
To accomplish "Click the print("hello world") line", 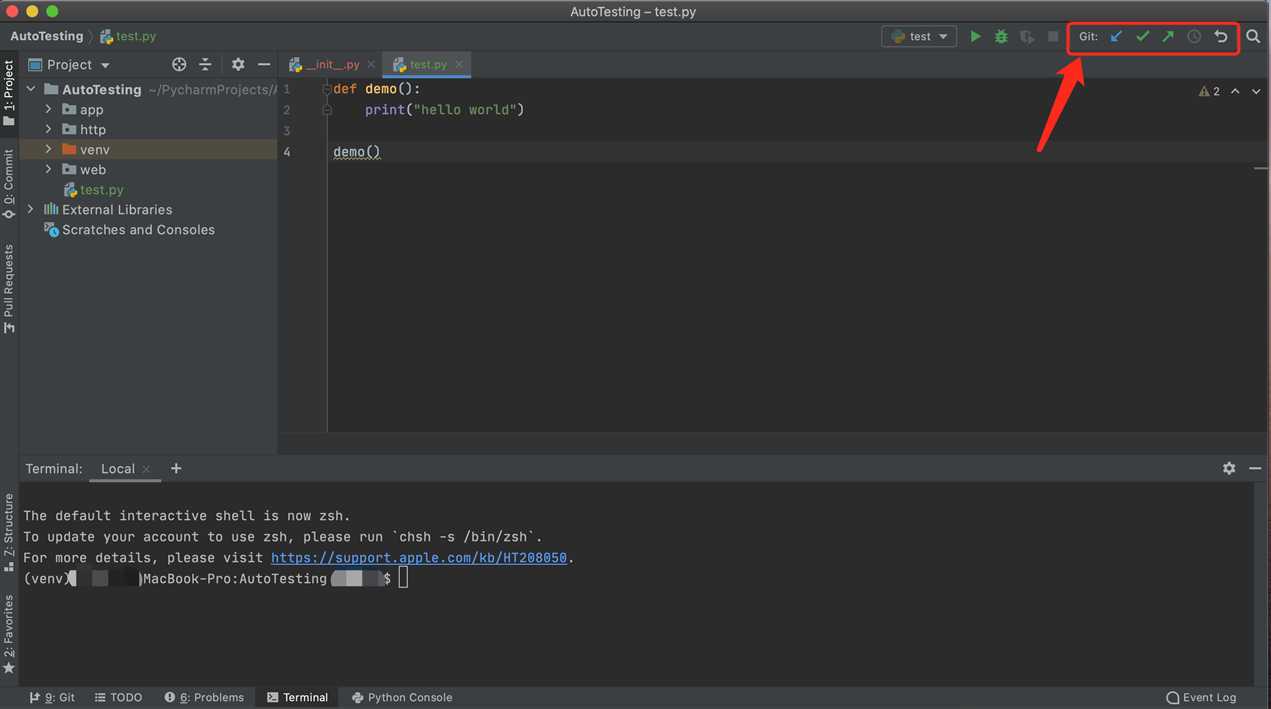I will pyautogui.click(x=444, y=109).
